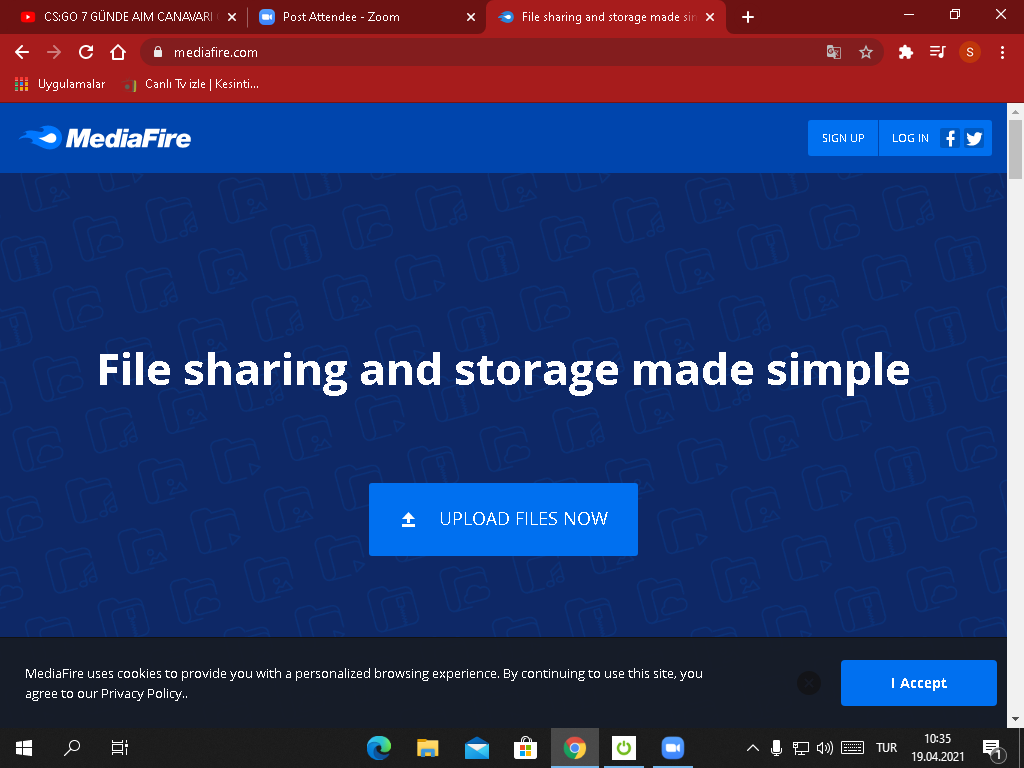Select the Chrome taskbar icon

[x=575, y=748]
